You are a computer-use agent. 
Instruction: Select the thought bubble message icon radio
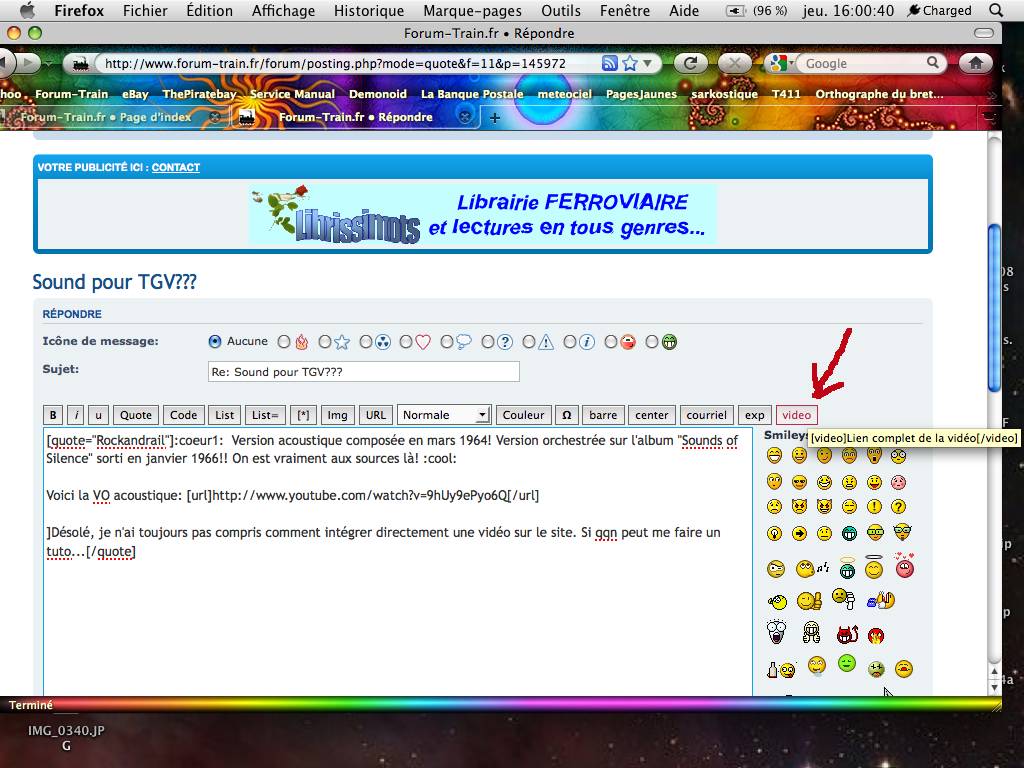[447, 342]
